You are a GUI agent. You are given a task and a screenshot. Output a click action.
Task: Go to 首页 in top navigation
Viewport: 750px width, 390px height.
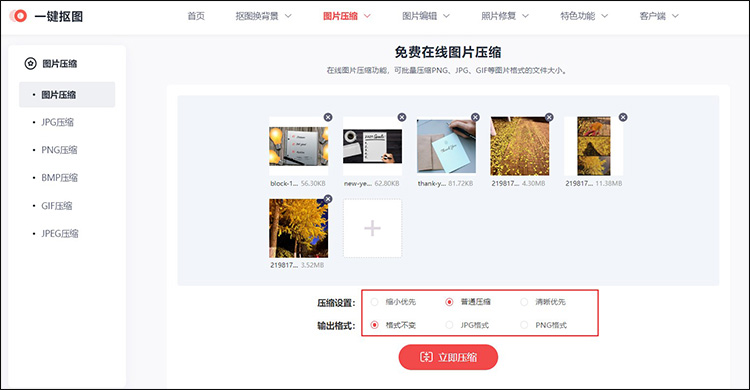196,16
